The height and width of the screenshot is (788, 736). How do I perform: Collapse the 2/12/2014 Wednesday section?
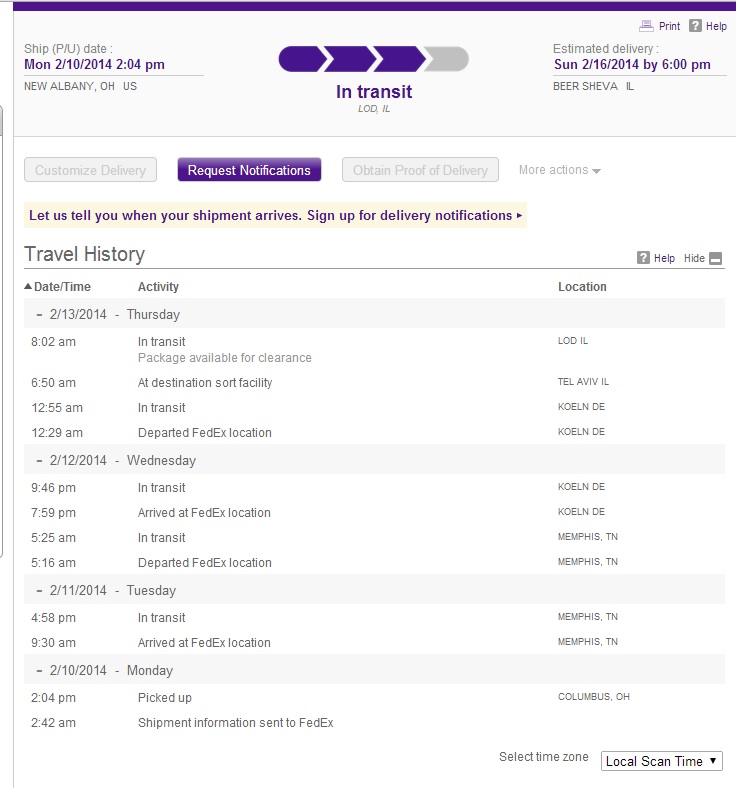coord(39,461)
